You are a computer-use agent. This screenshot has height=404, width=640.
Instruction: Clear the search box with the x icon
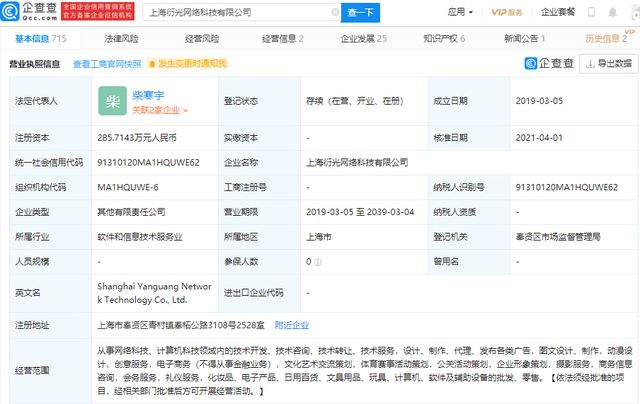click(x=335, y=12)
